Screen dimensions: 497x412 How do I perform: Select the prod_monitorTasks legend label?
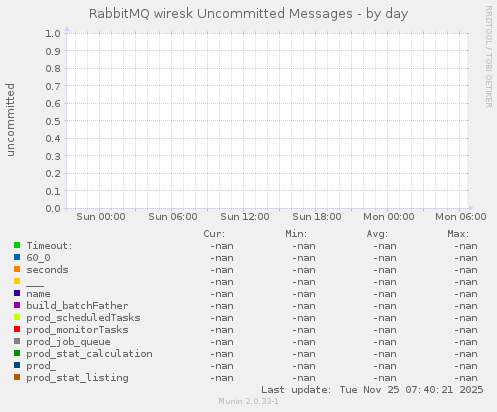[77, 330]
